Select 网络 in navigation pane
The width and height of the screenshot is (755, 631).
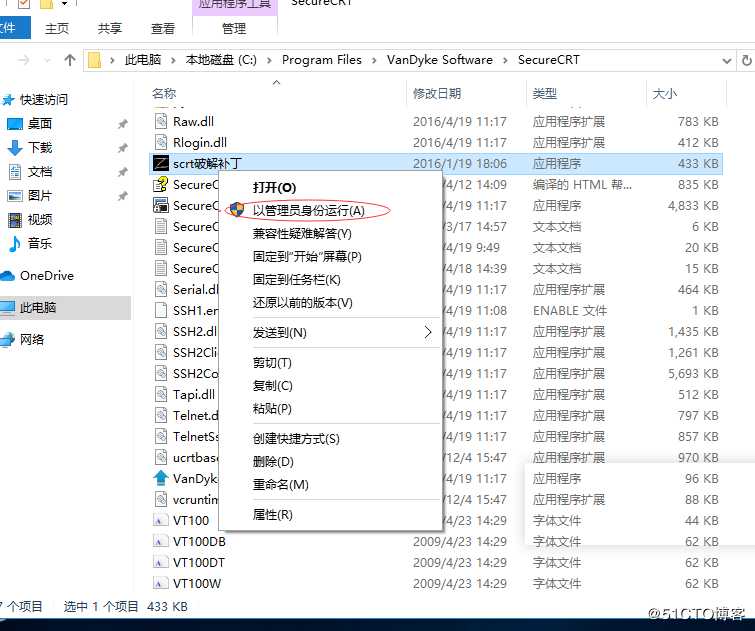pos(32,340)
